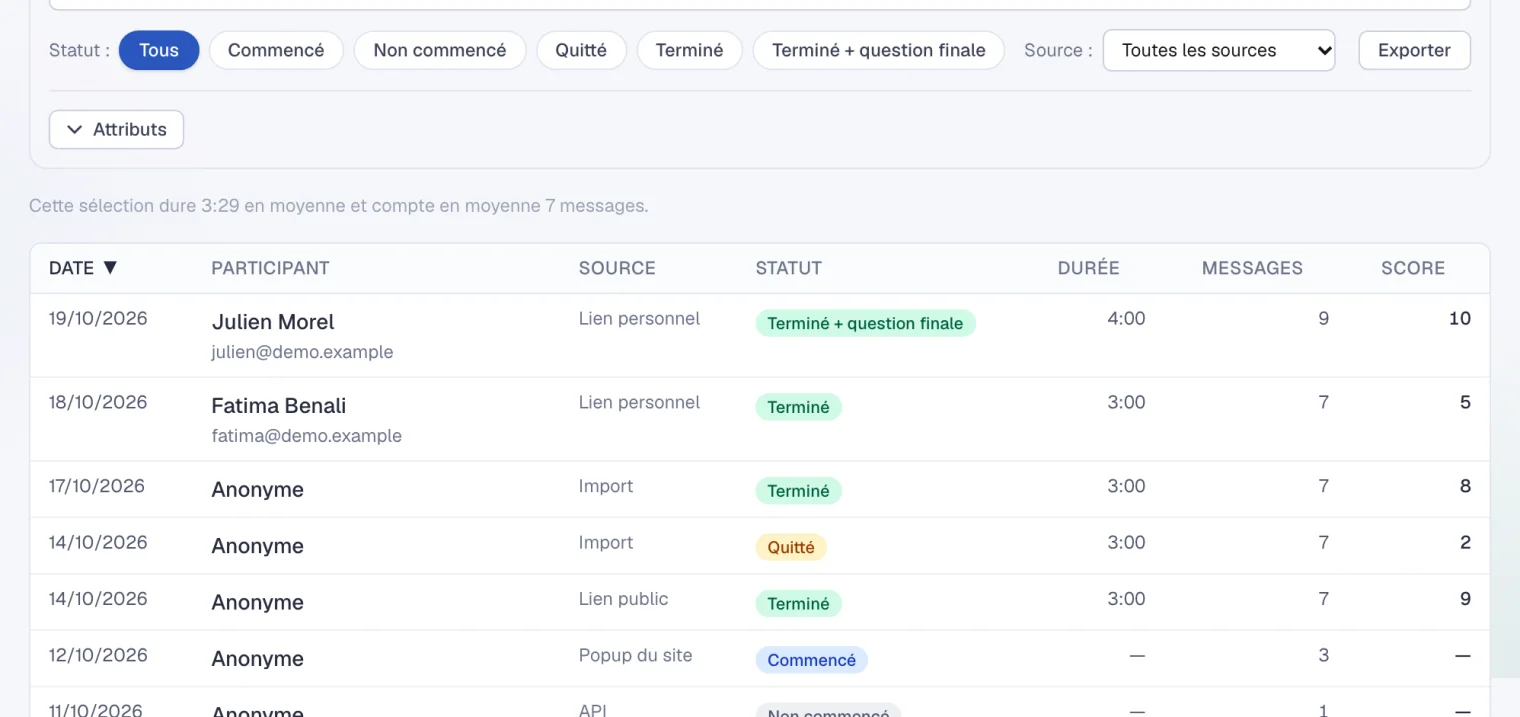Click the message count 3 in the Commencé row
This screenshot has width=1520, height=717.
coord(1324,656)
